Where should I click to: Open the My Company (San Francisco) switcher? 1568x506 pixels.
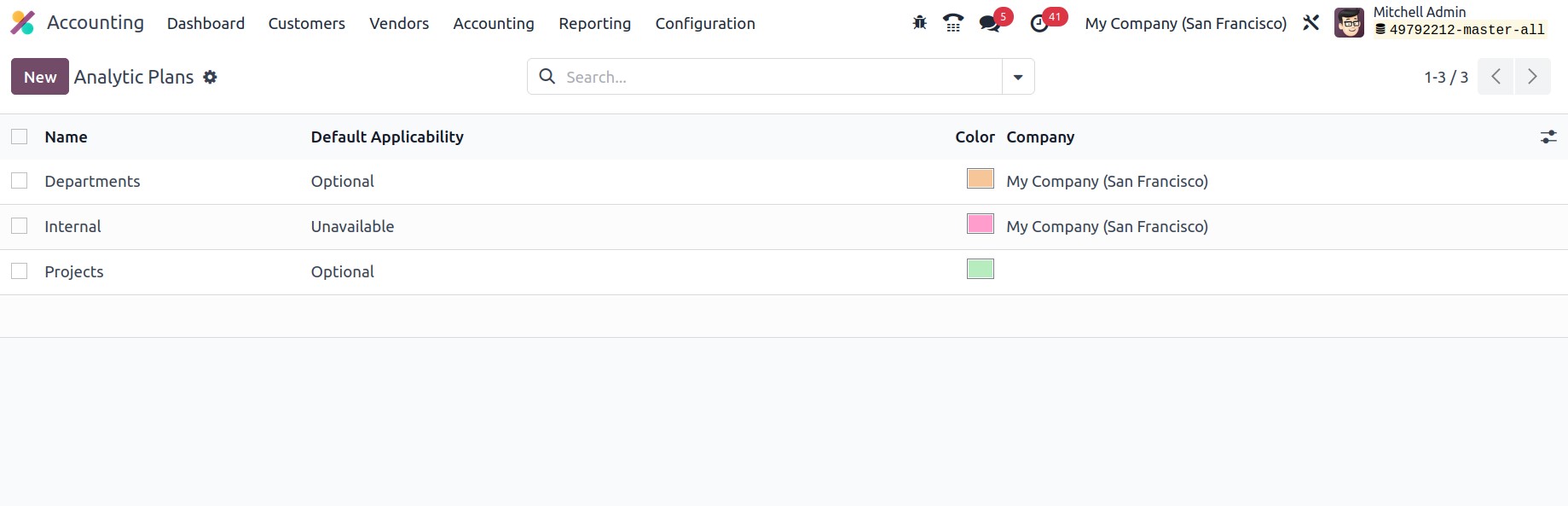[1185, 23]
